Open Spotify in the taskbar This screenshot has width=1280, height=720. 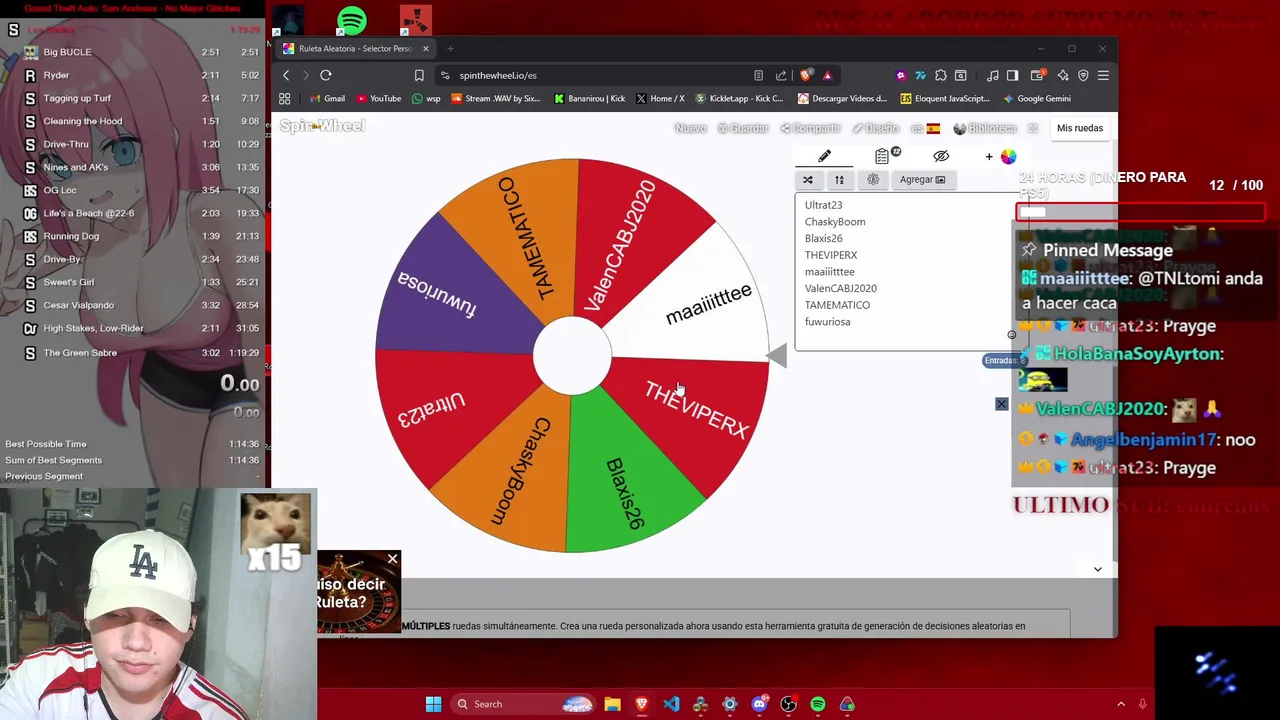[818, 704]
